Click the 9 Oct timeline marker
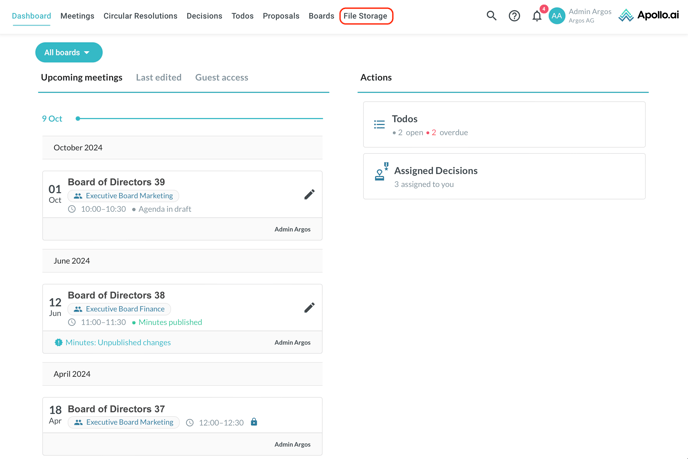 78,119
